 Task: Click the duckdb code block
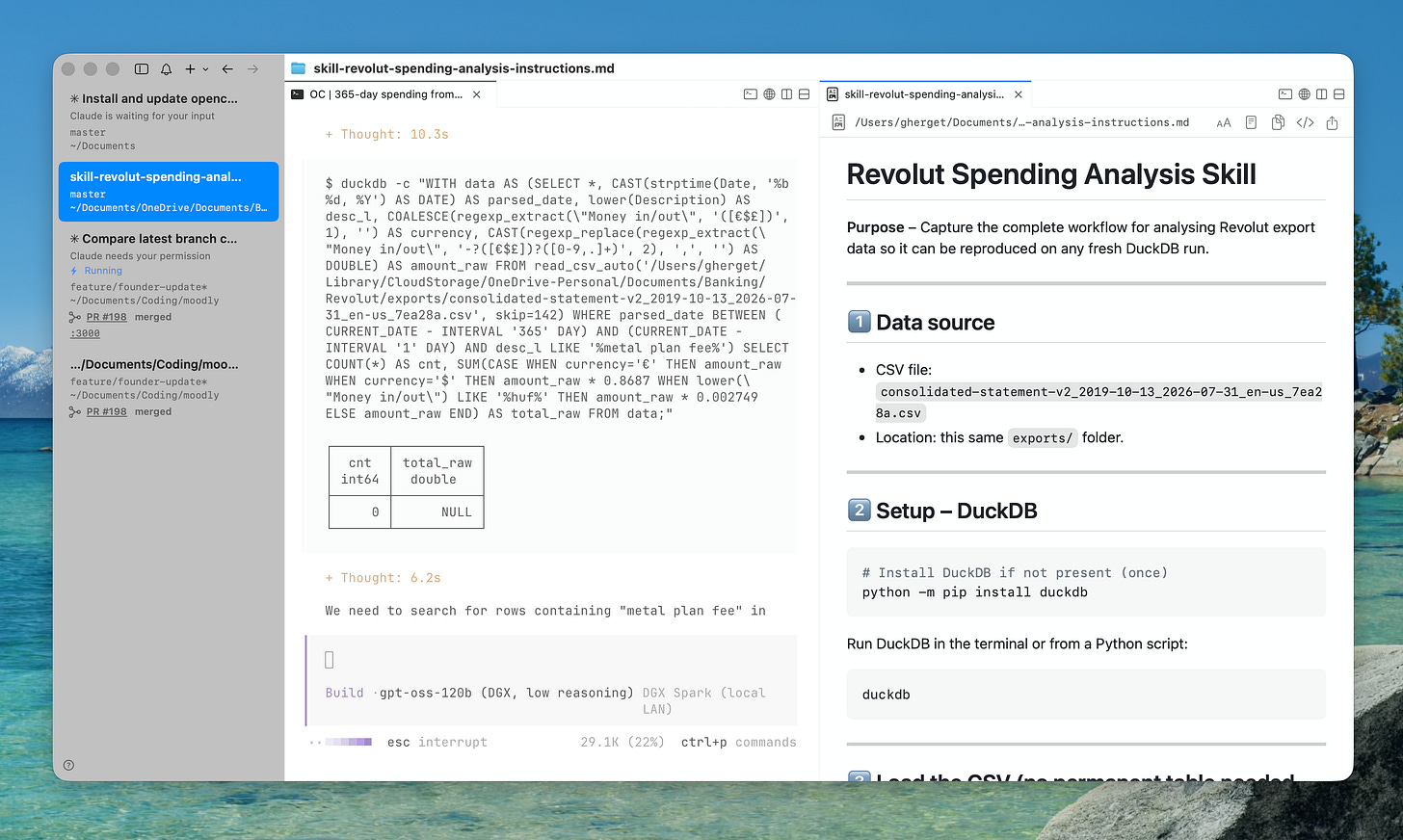pos(1086,695)
